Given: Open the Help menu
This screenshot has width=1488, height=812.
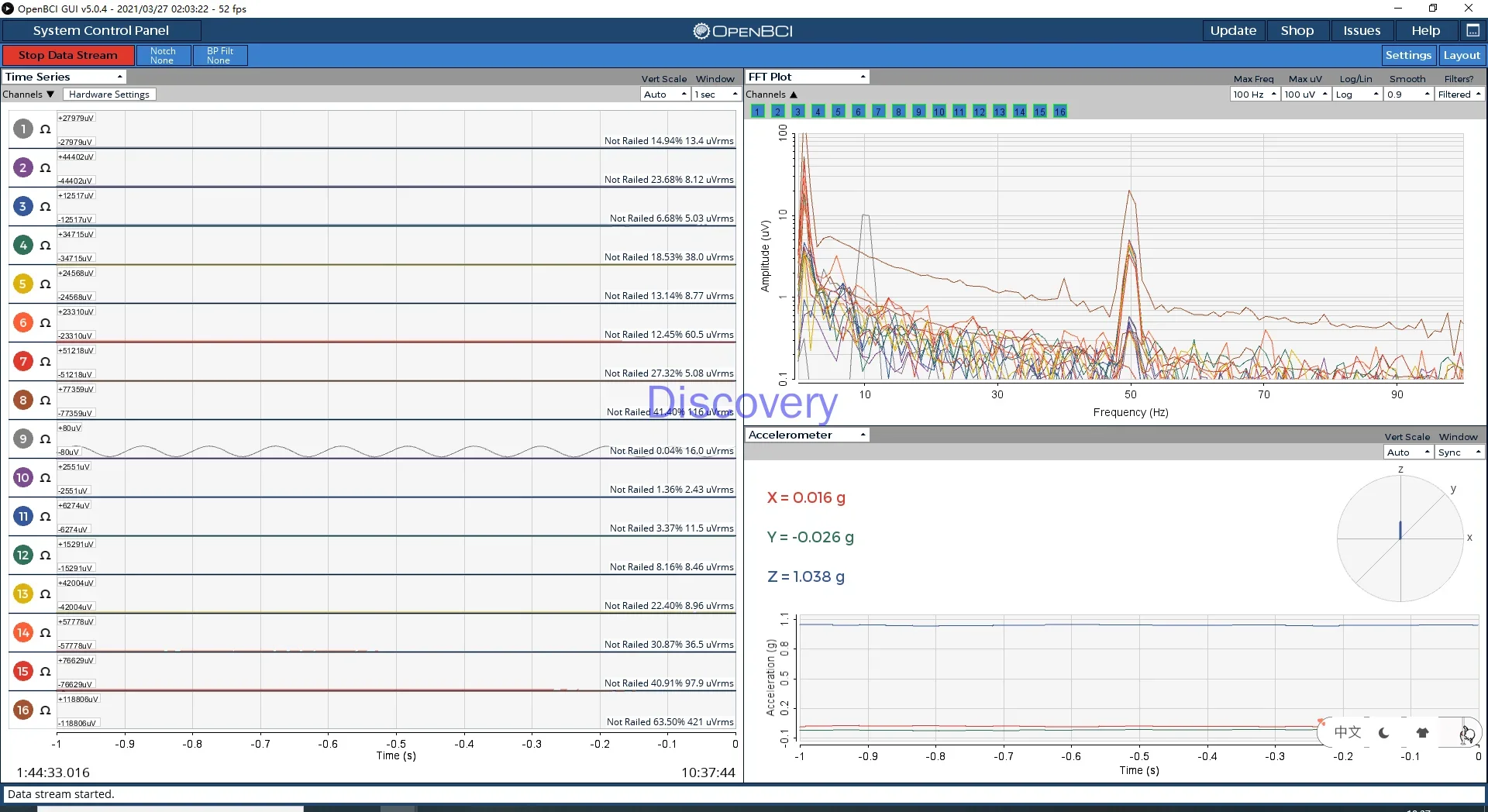Looking at the screenshot, I should (x=1426, y=30).
